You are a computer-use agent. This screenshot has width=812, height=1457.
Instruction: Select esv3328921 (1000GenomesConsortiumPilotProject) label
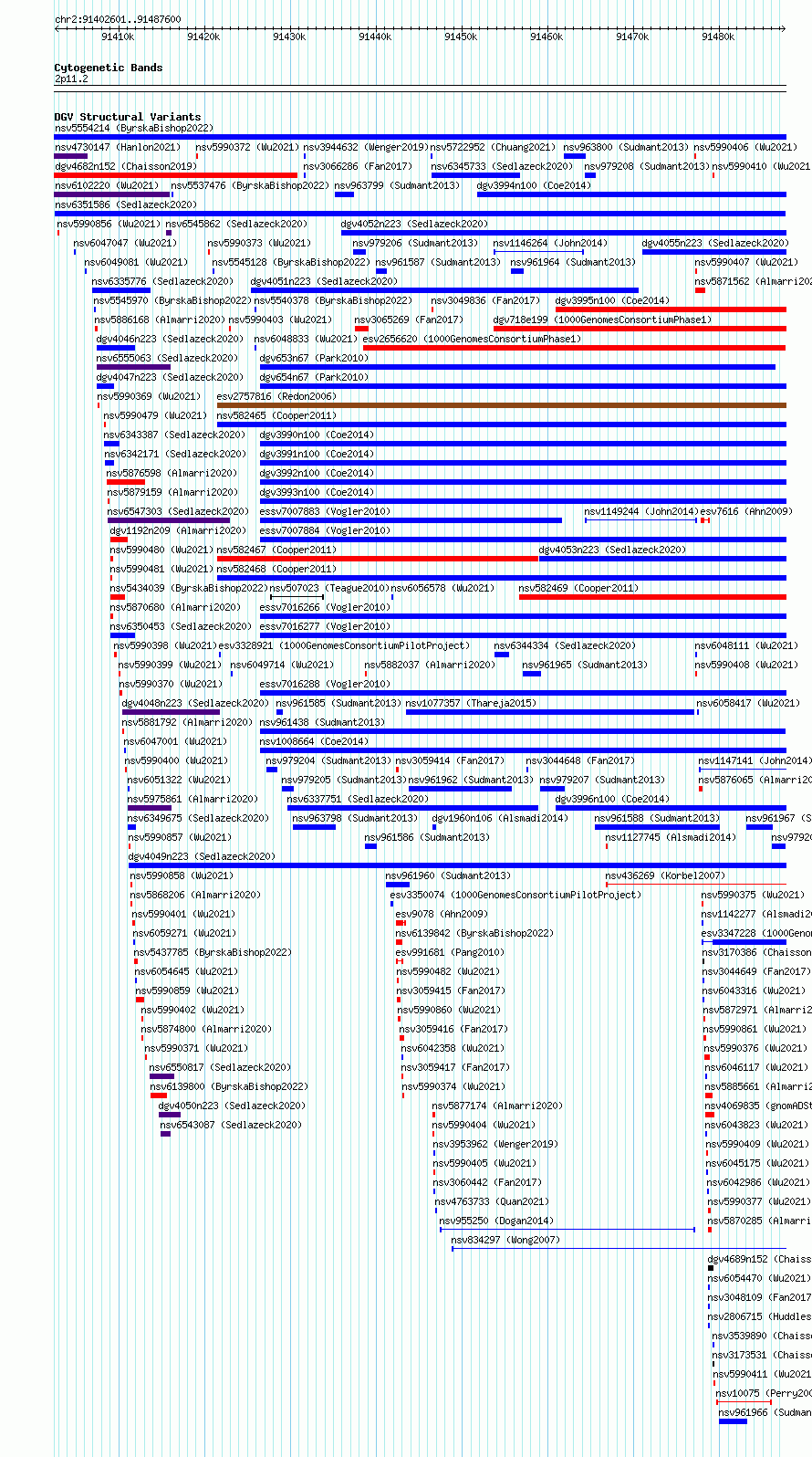point(345,645)
